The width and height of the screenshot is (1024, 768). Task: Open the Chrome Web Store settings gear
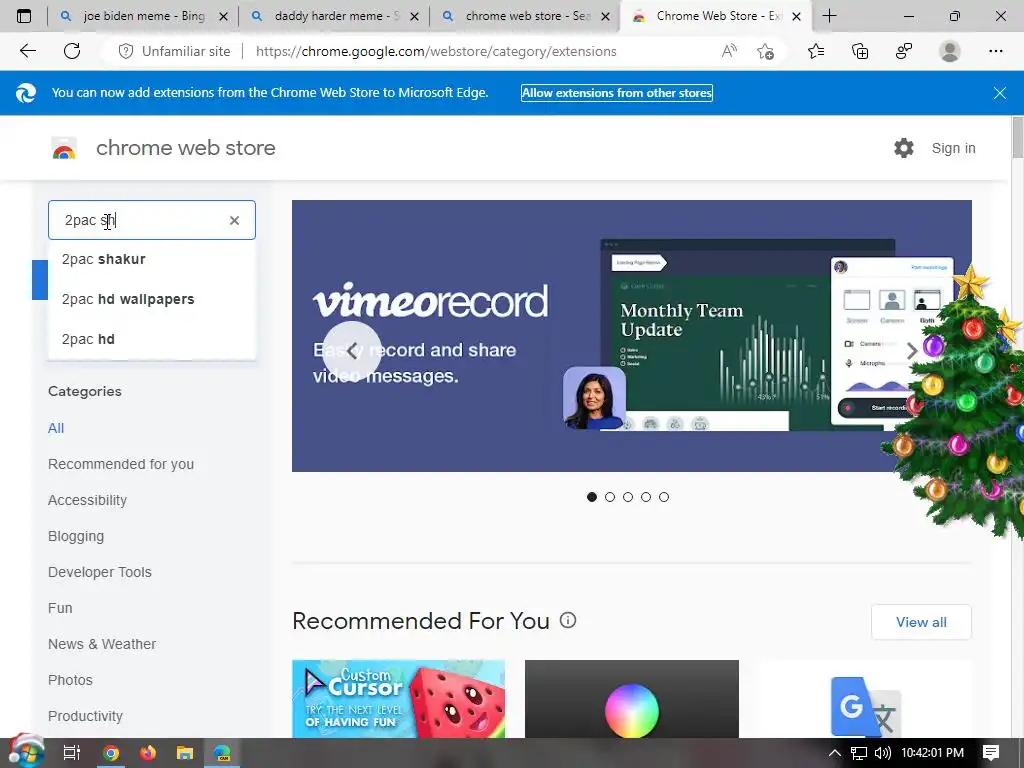[904, 148]
